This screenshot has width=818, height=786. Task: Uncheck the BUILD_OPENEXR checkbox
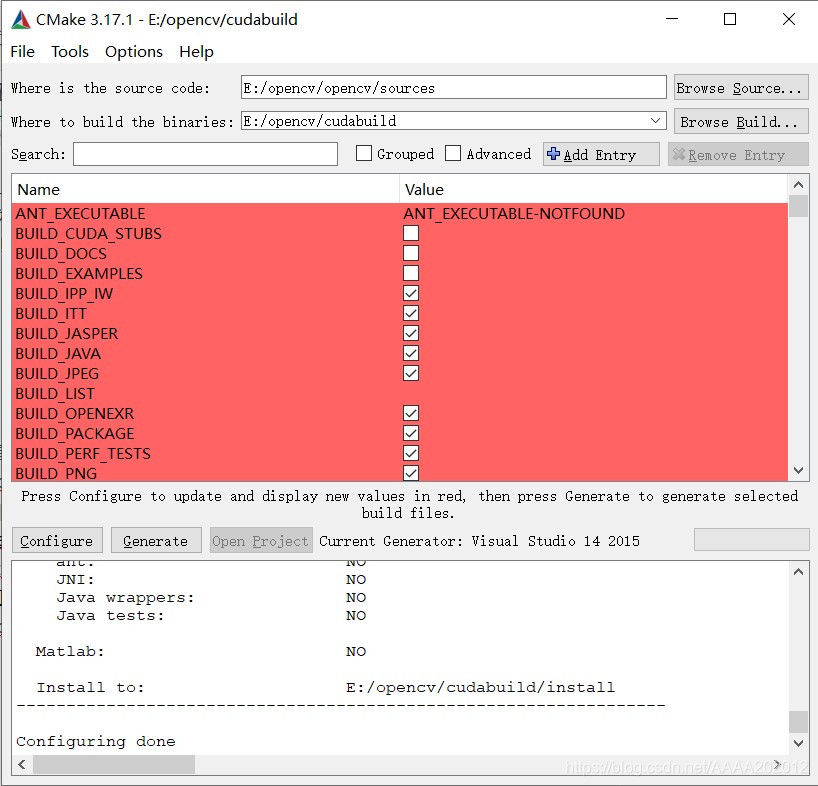tap(411, 413)
